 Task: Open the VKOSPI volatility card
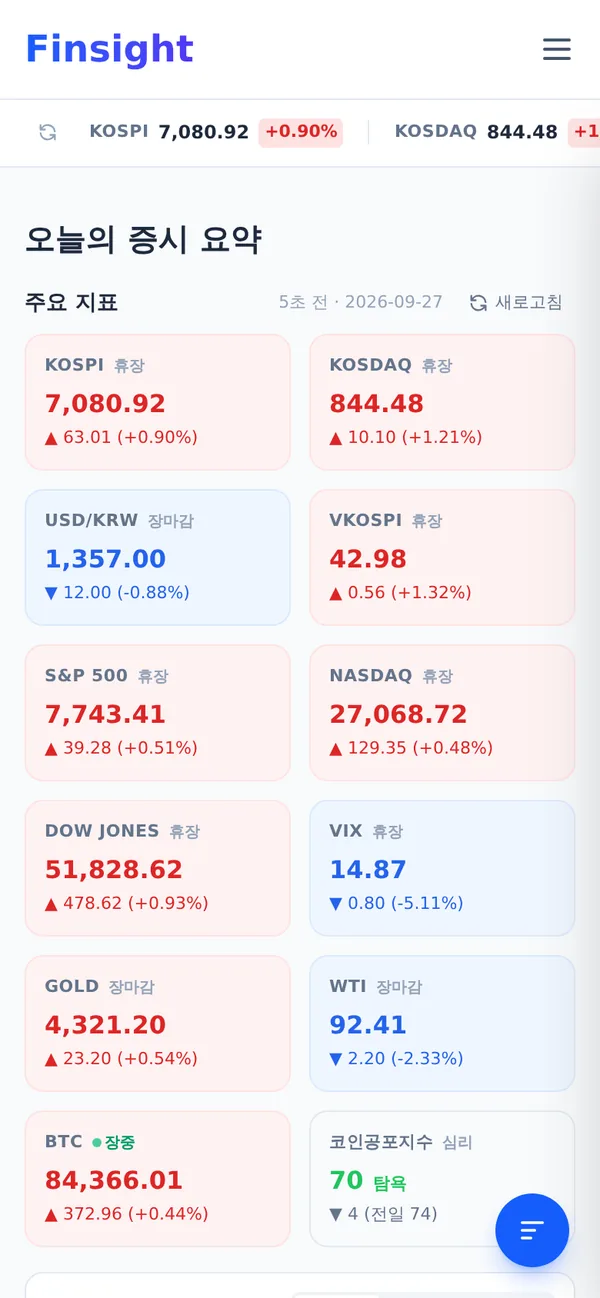tap(442, 557)
